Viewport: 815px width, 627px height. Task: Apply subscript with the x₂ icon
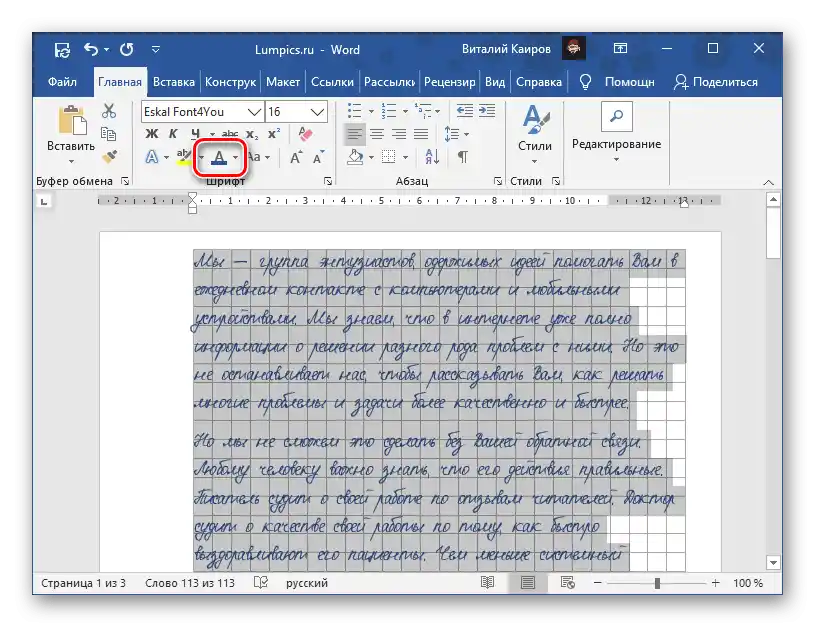pyautogui.click(x=250, y=133)
